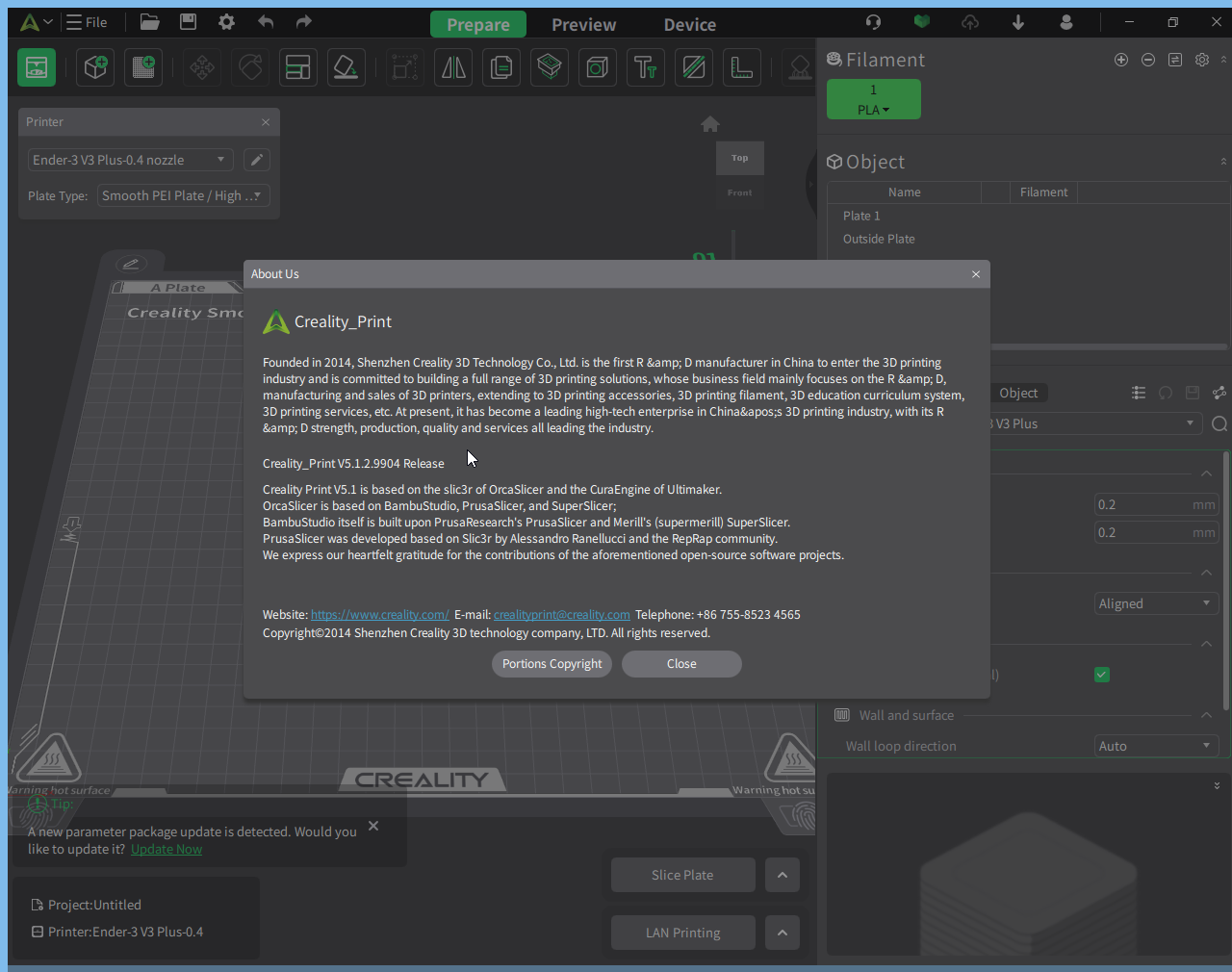The width and height of the screenshot is (1232, 972).
Task: Dismiss the parameter update notification
Action: tap(373, 826)
